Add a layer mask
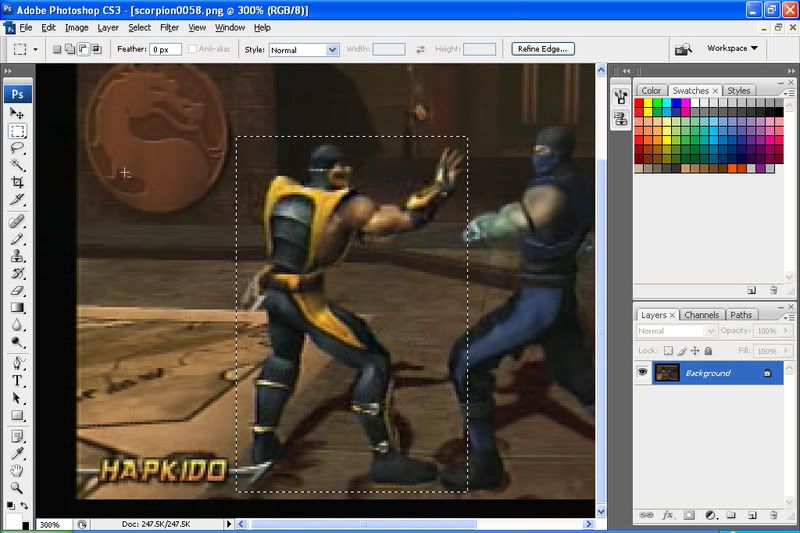Viewport: 800px width, 533px height. [x=689, y=515]
